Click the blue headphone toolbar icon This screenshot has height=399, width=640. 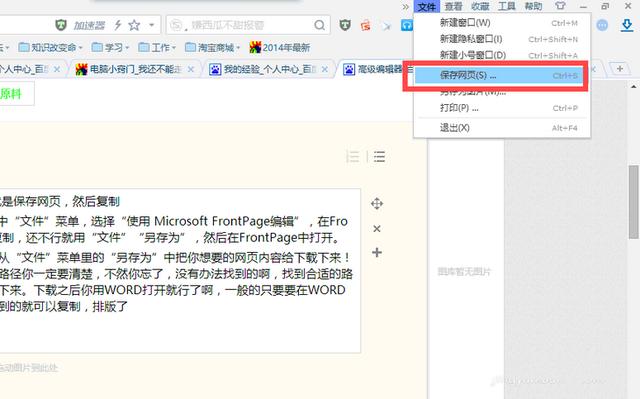click(x=407, y=25)
